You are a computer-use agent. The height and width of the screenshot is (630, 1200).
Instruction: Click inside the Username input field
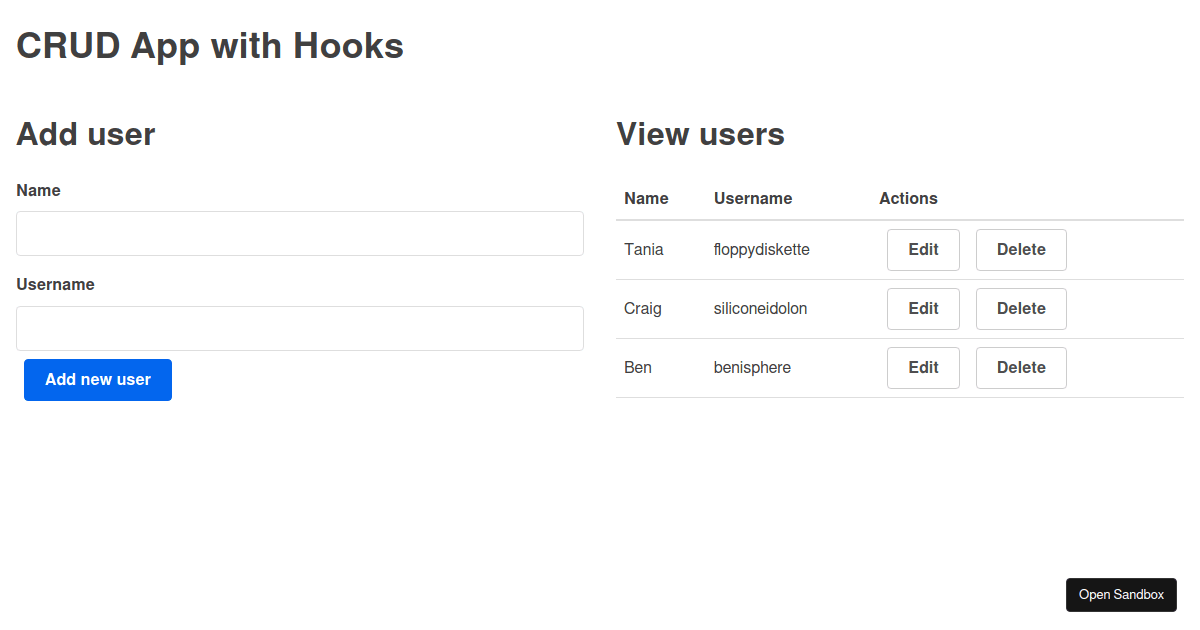(299, 328)
